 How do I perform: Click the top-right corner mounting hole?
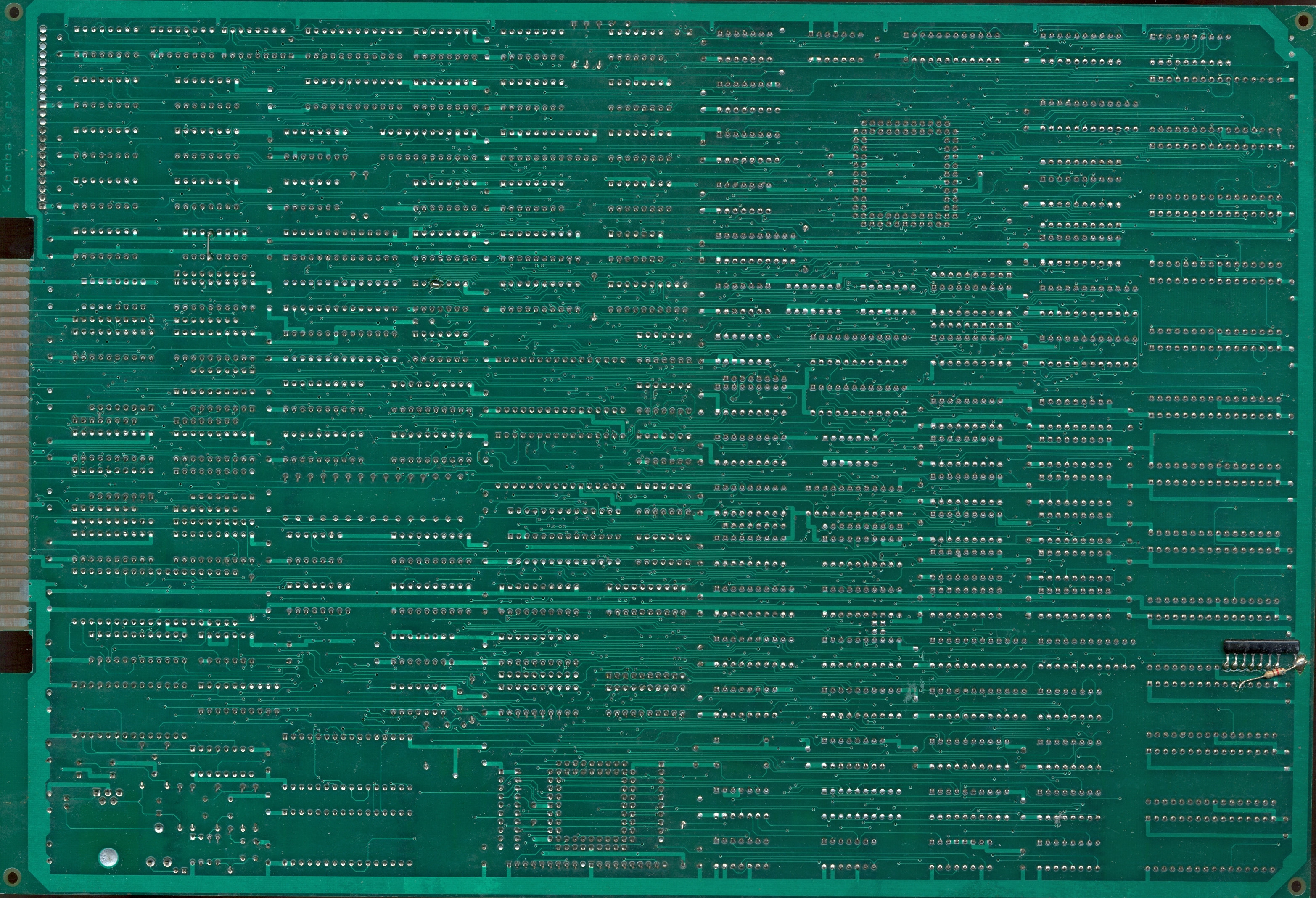tap(1303, 21)
